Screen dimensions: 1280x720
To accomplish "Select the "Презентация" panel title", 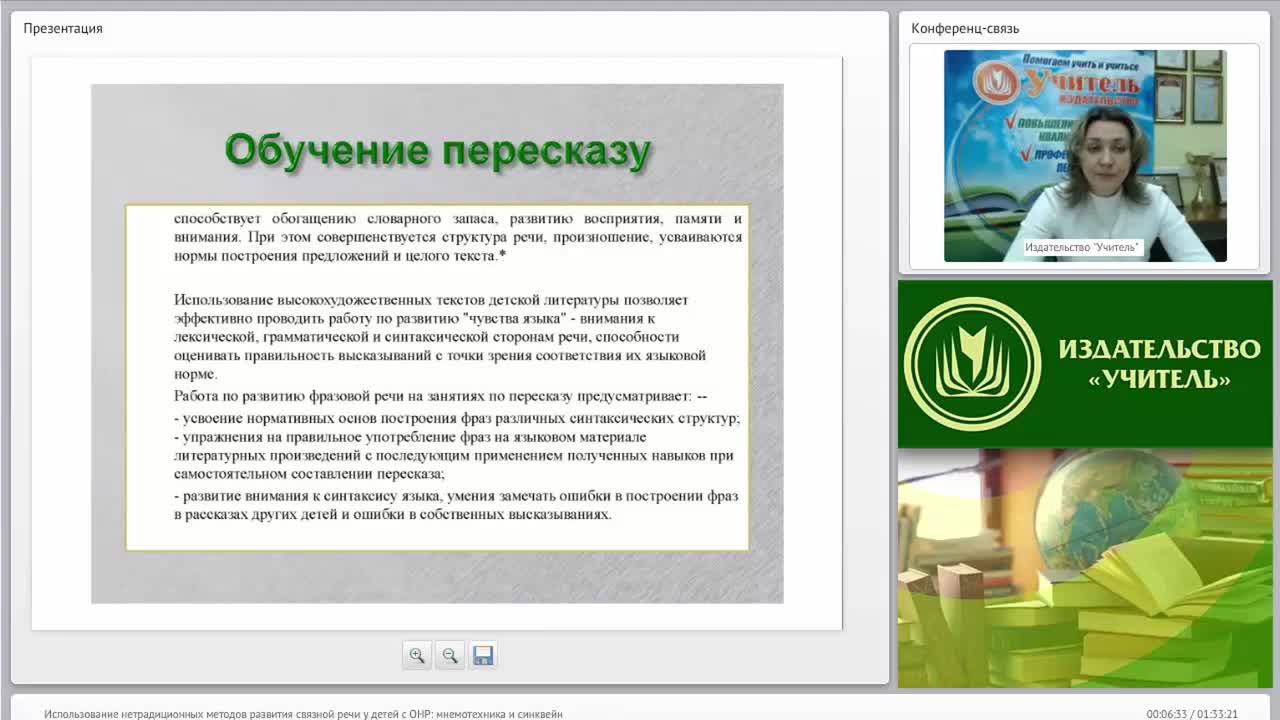I will [63, 28].
